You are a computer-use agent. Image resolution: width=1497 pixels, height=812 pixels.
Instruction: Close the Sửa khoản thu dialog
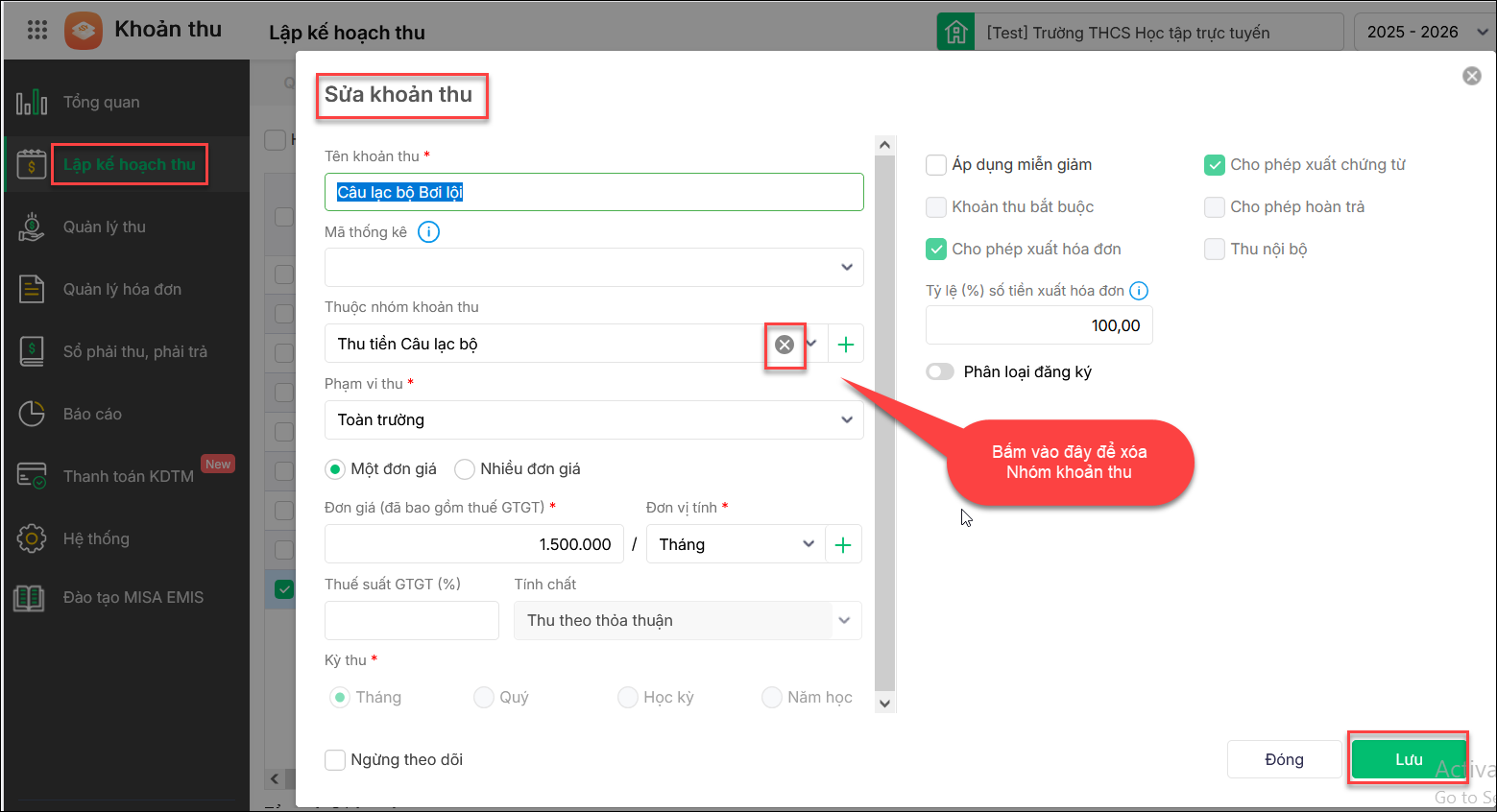pyautogui.click(x=1471, y=76)
